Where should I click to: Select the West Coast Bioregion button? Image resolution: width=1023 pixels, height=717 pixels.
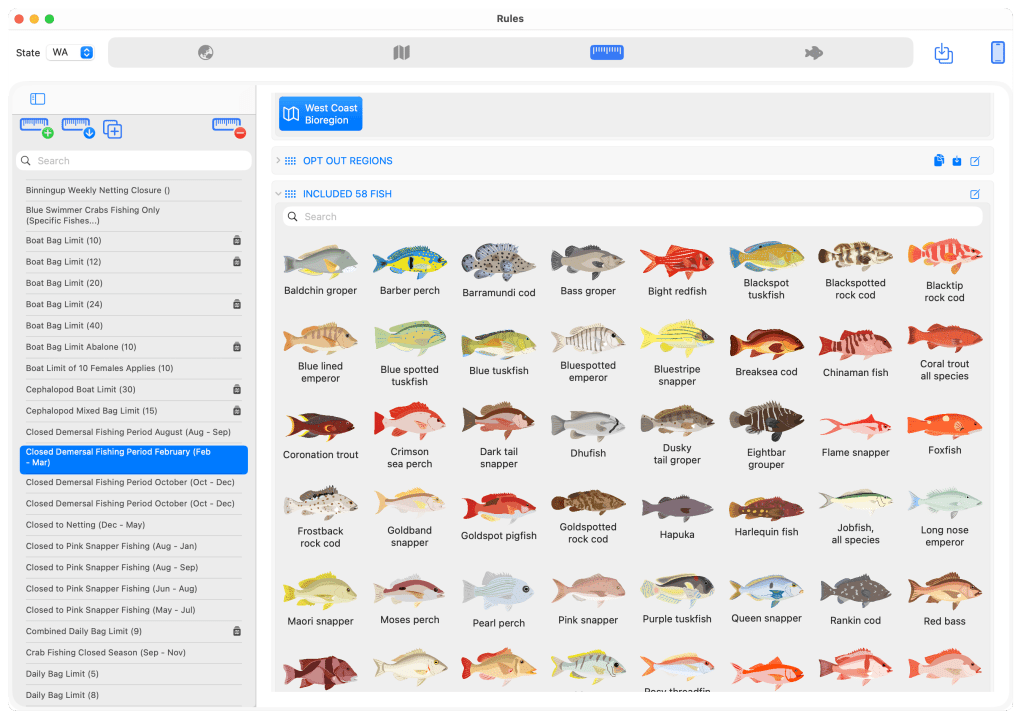tap(320, 114)
